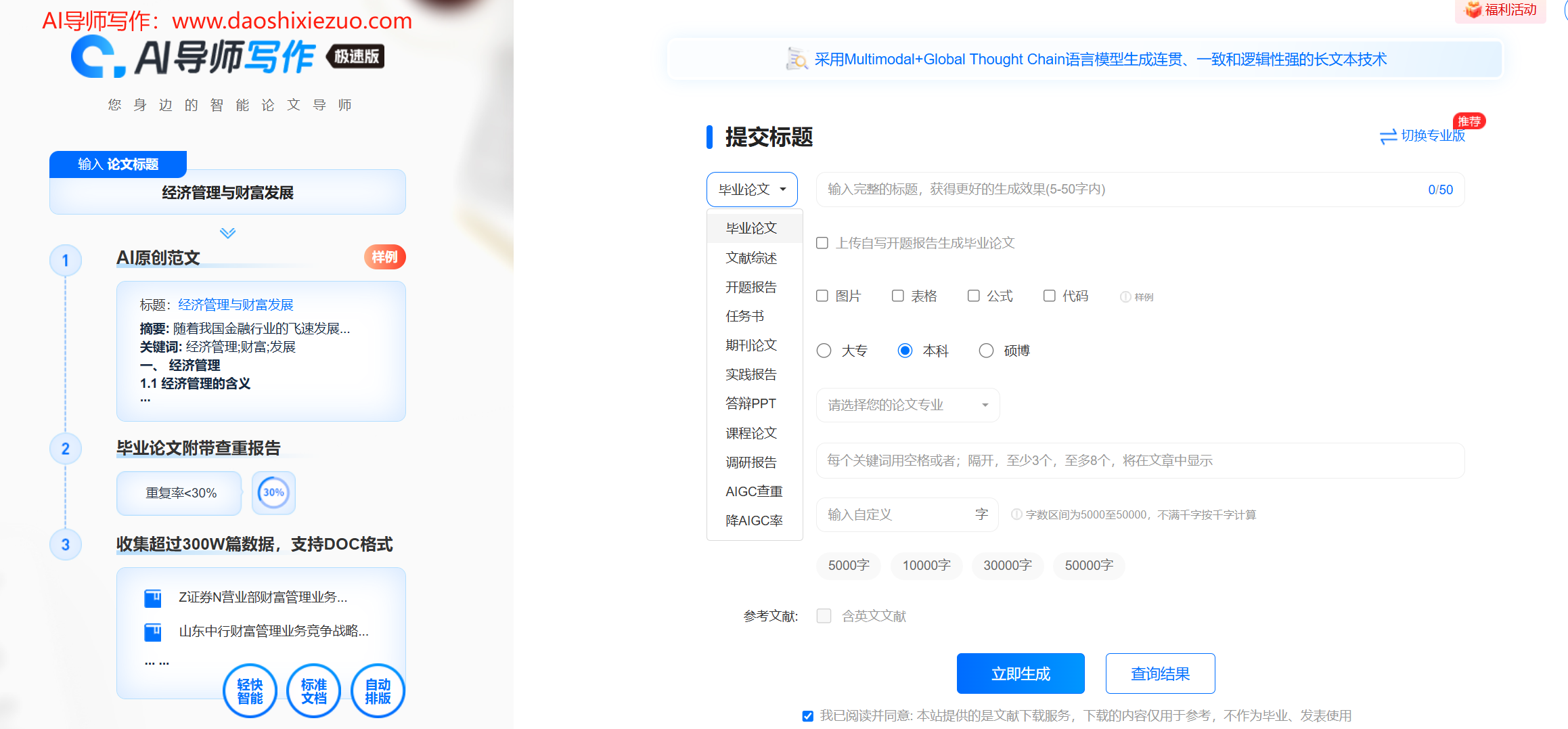
Task: Click the book icon beside 山东中行财富管理业务竞争战略
Action: (x=153, y=632)
